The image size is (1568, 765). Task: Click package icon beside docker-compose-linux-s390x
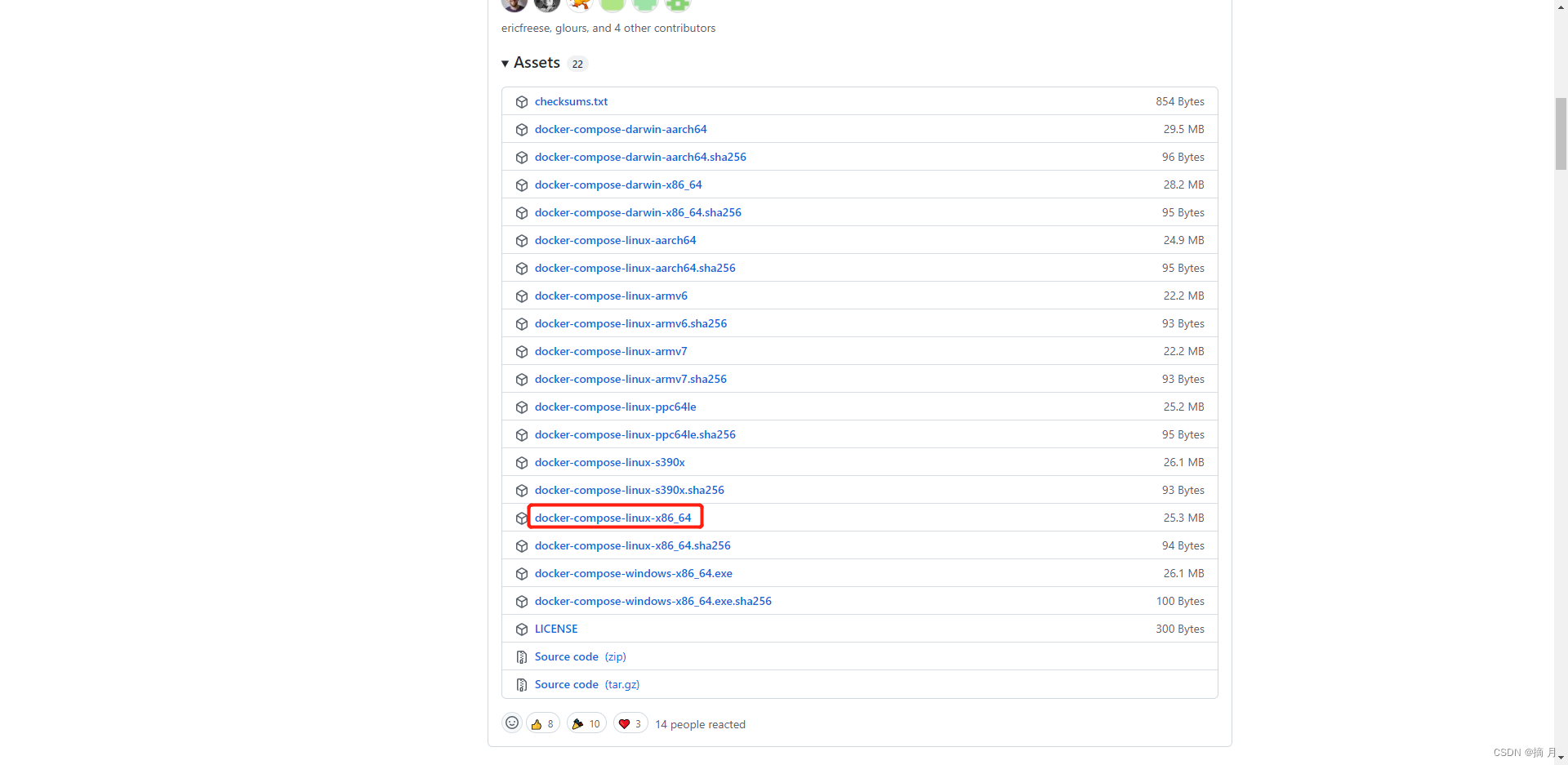(x=522, y=463)
